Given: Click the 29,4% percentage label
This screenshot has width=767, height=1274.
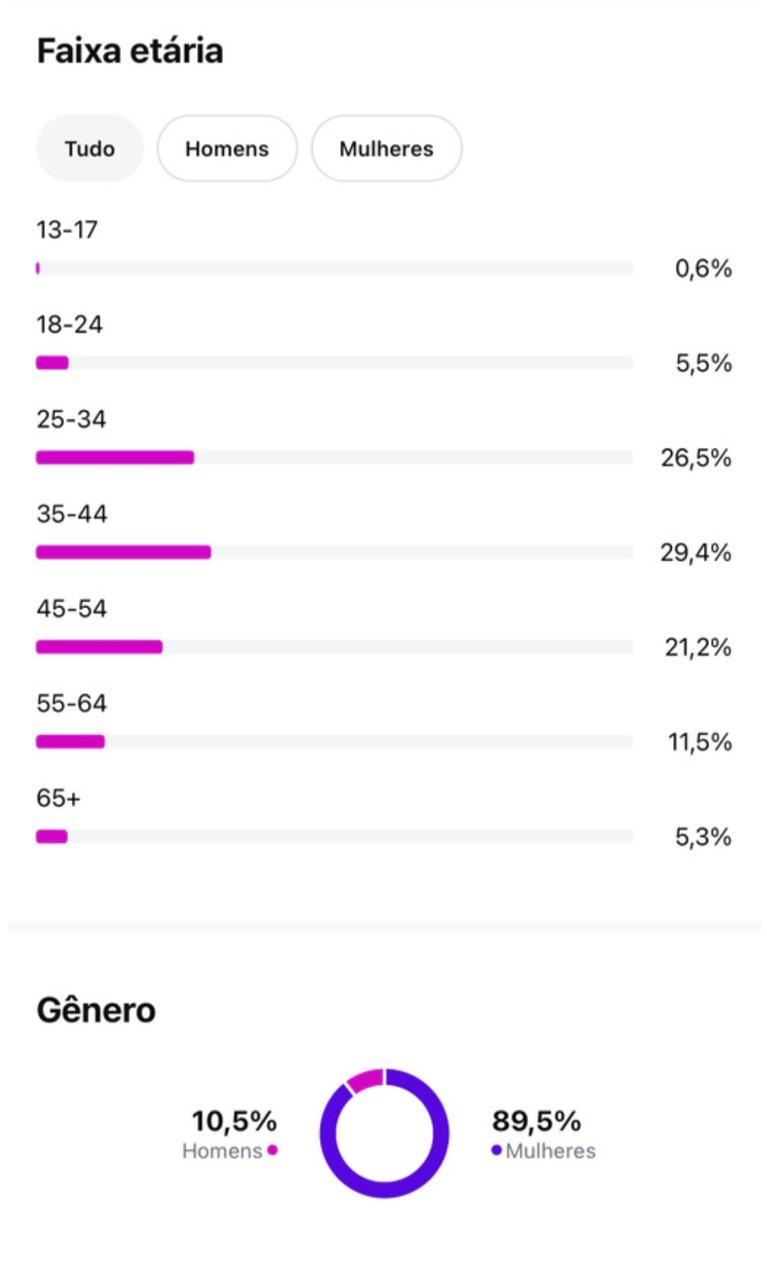Looking at the screenshot, I should point(695,552).
